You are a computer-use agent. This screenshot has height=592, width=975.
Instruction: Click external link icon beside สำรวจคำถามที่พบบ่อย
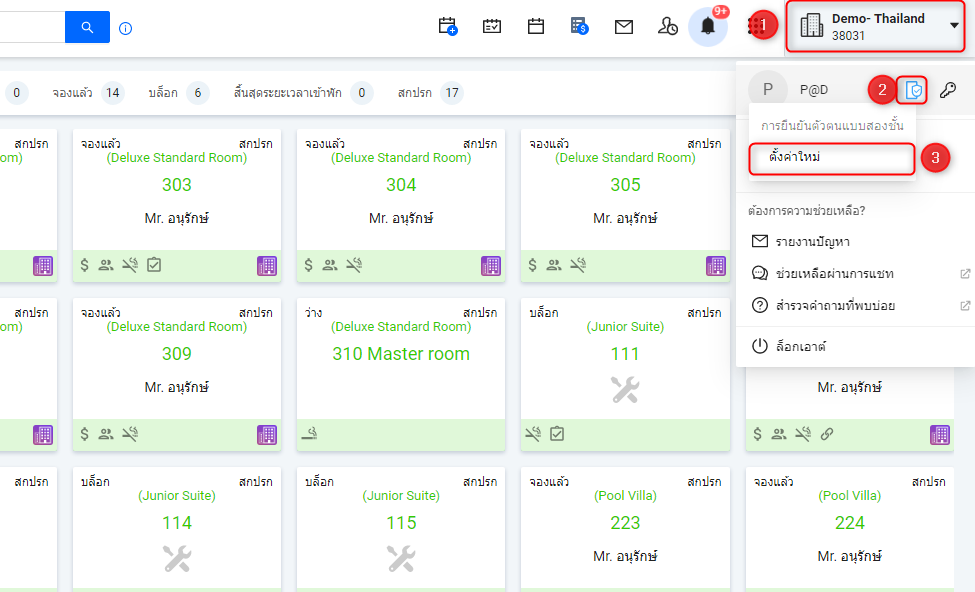pyautogui.click(x=965, y=305)
